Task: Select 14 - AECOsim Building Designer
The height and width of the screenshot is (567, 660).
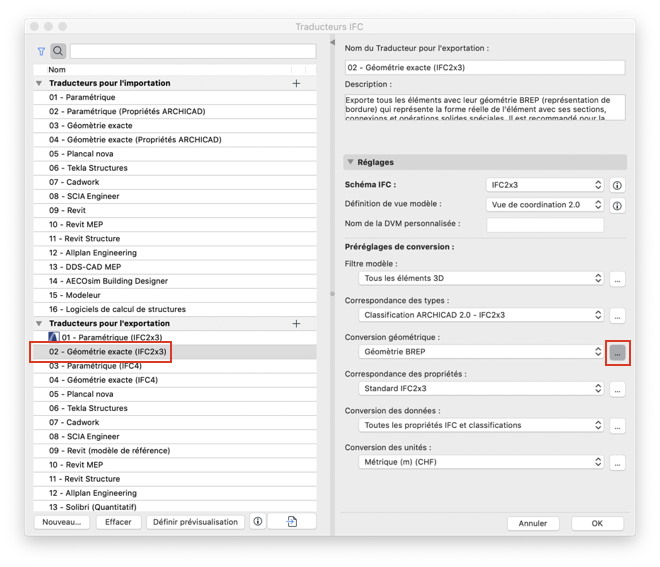Action: click(x=175, y=281)
